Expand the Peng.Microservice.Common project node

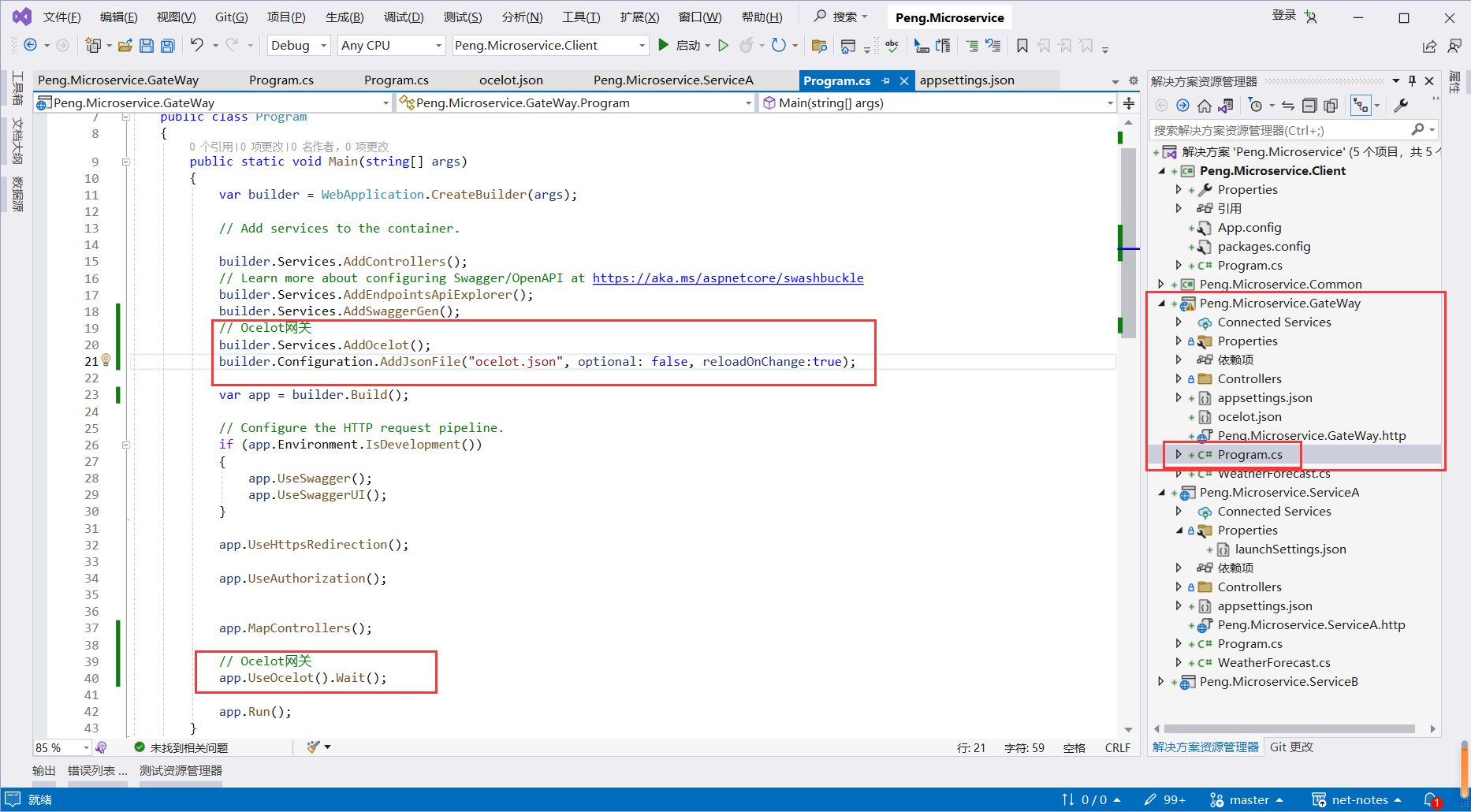click(1161, 284)
